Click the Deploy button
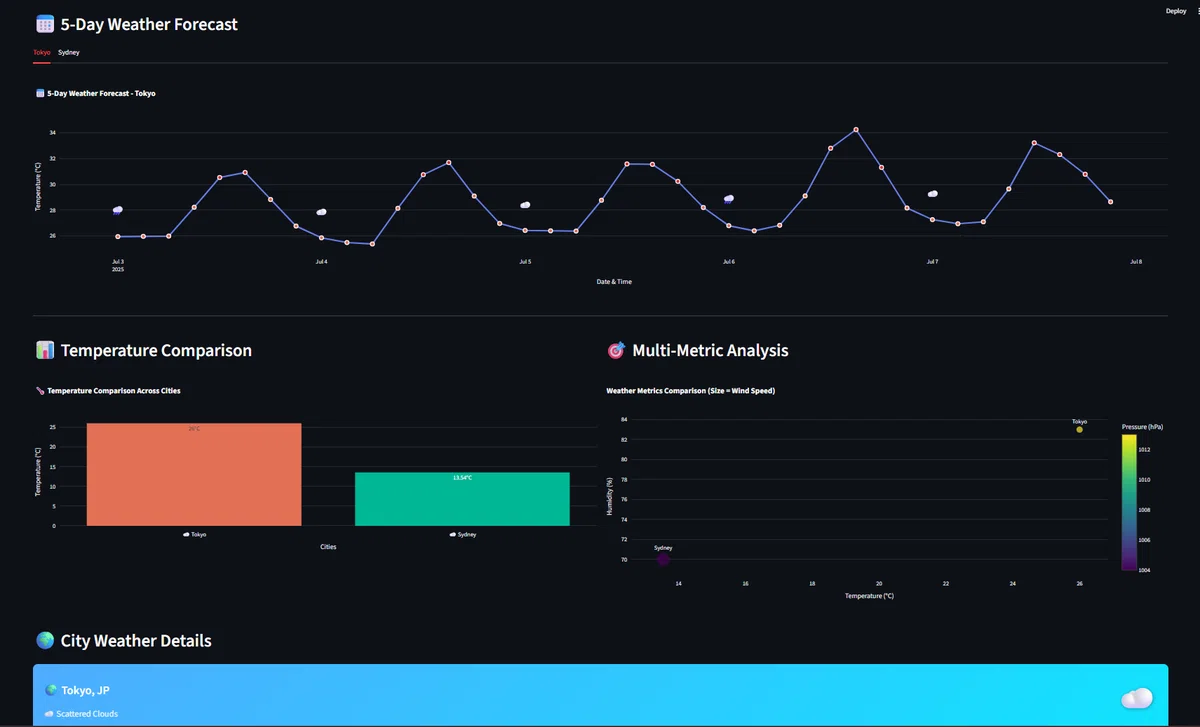The width and height of the screenshot is (1200, 727). pyautogui.click(x=1176, y=11)
